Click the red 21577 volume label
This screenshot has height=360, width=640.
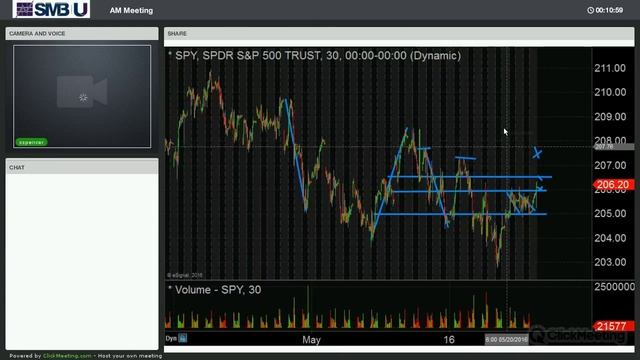coord(613,326)
